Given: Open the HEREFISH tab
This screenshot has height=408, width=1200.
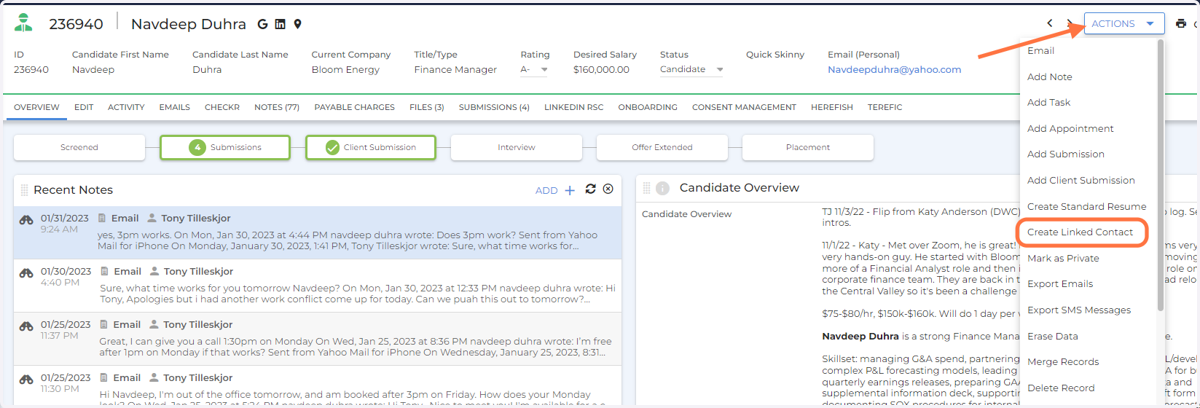Looking at the screenshot, I should click(x=832, y=107).
